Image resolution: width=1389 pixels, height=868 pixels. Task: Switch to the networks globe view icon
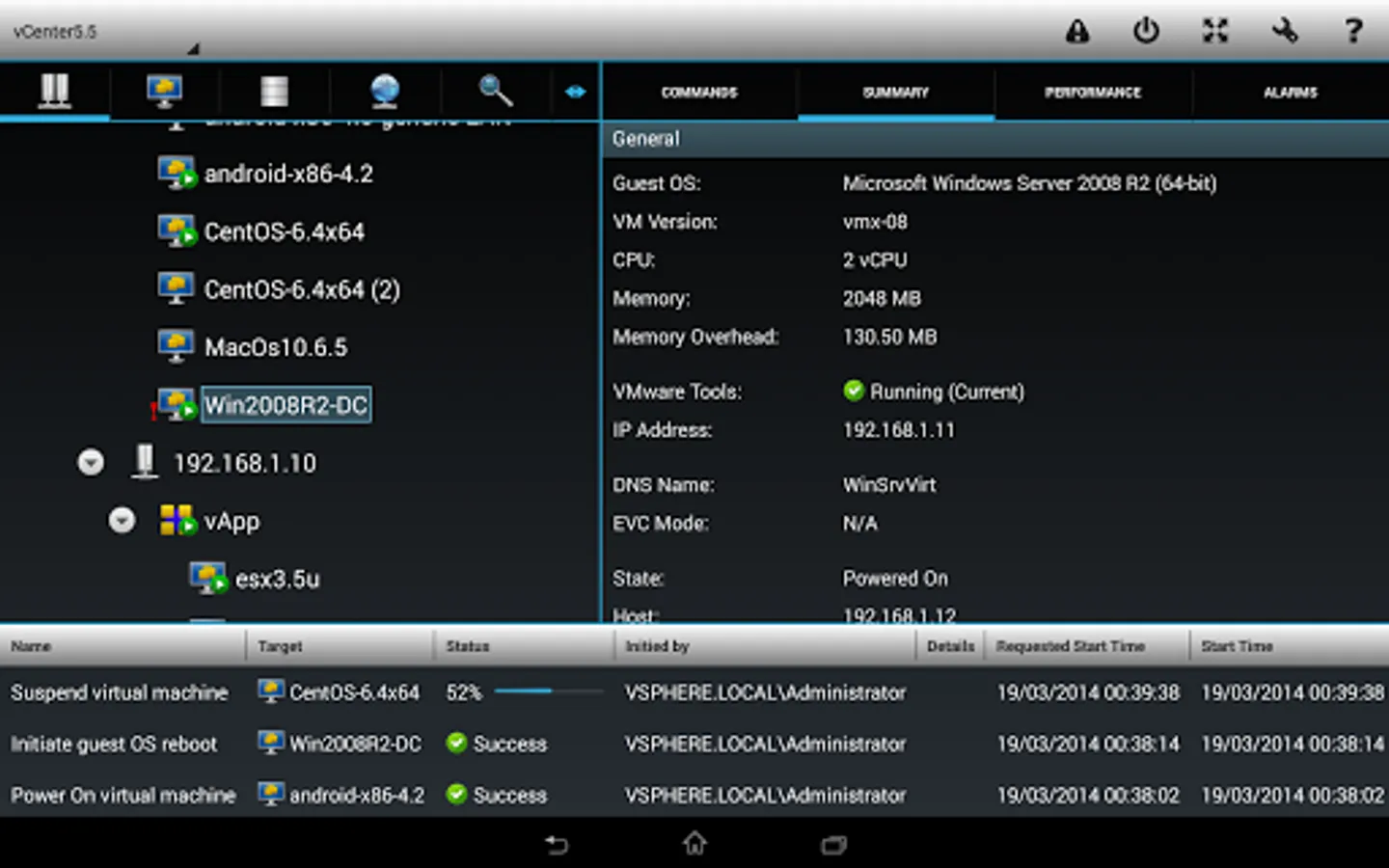pos(385,91)
